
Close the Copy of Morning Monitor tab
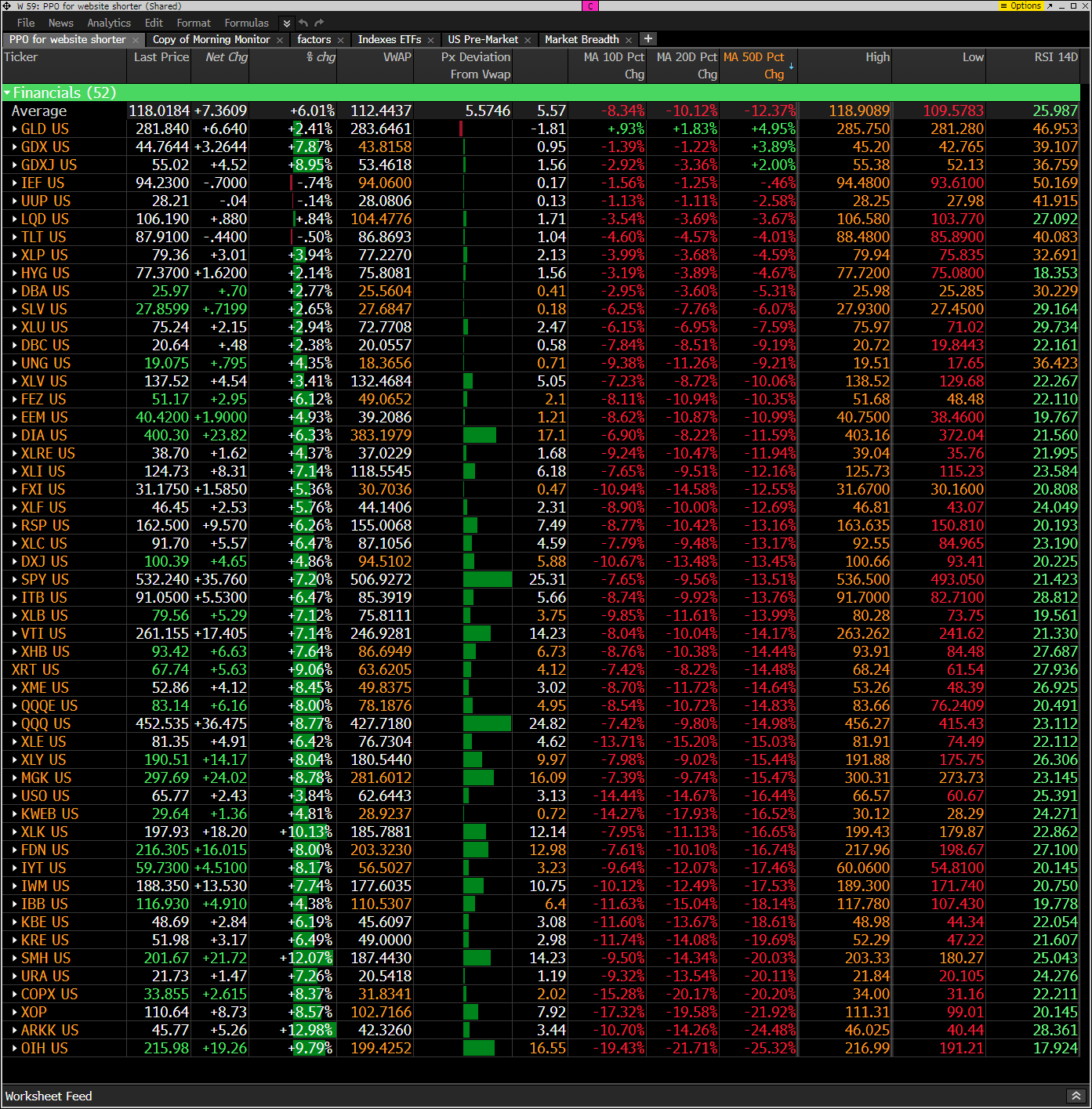[x=280, y=40]
